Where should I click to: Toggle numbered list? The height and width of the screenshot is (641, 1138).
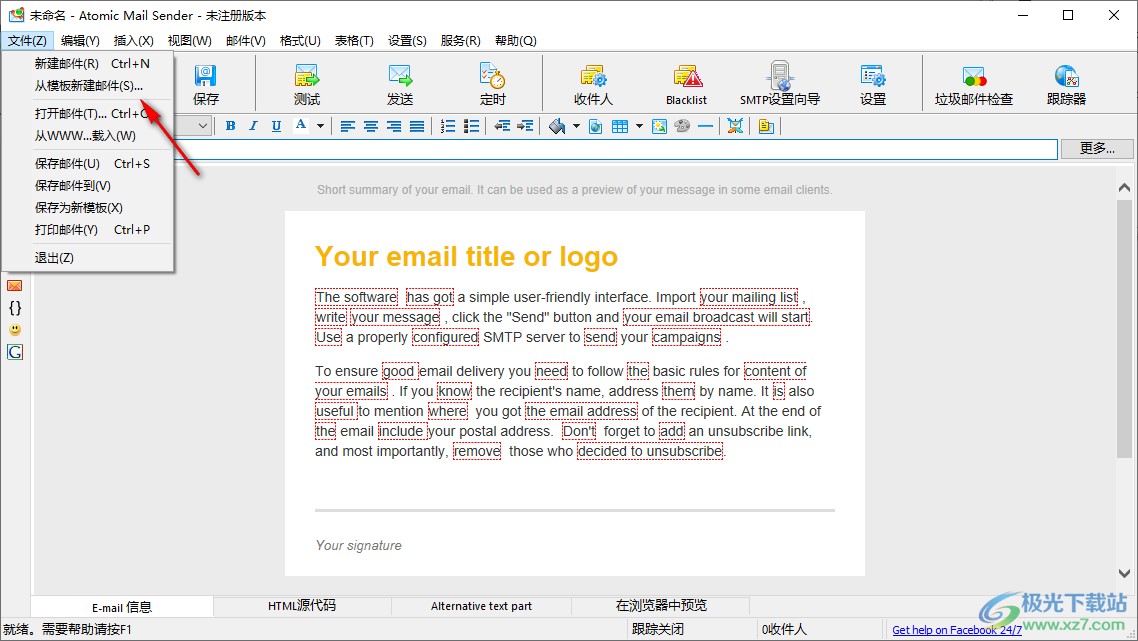pyautogui.click(x=448, y=126)
